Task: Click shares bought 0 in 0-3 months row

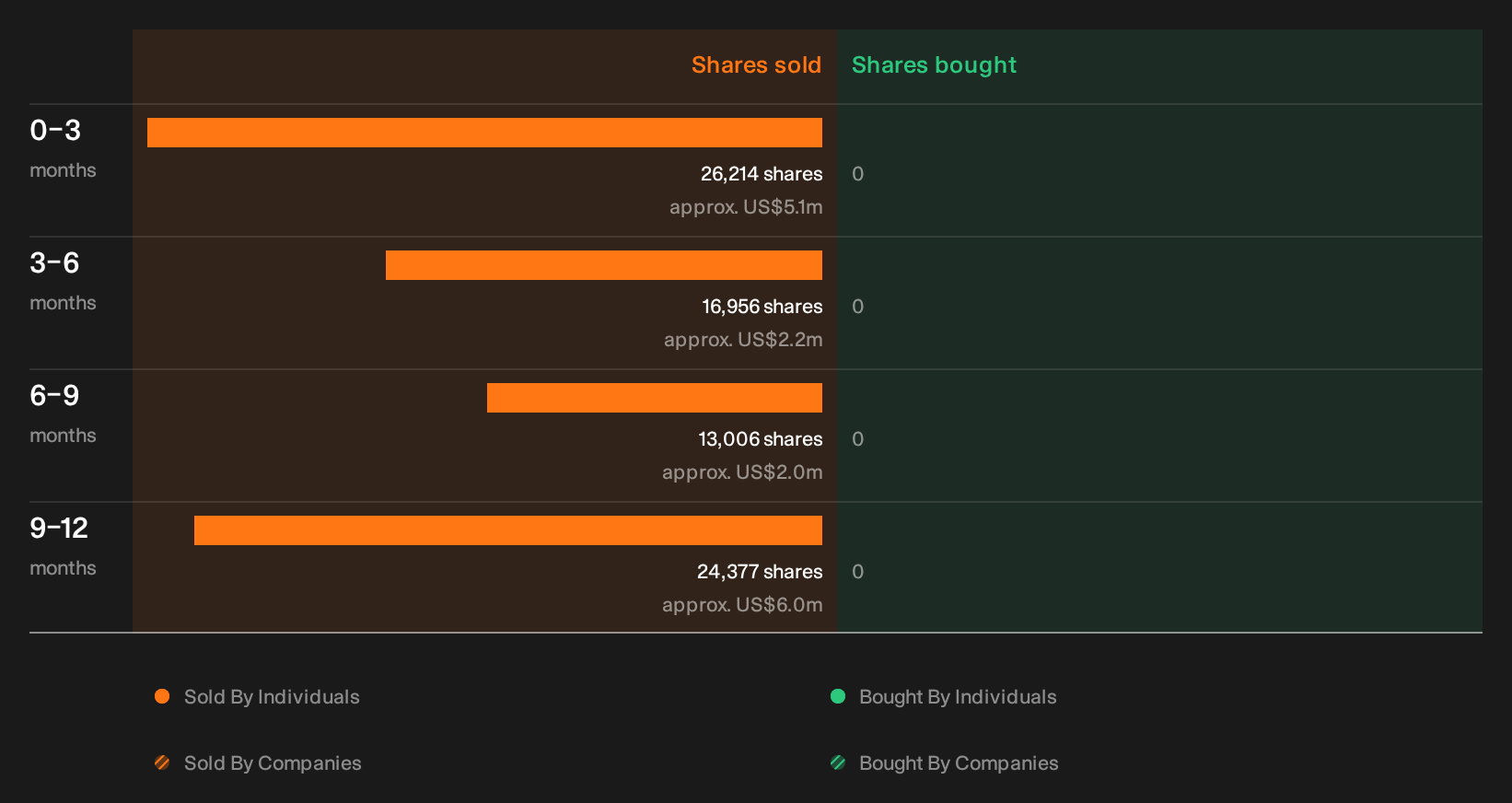Action: pyautogui.click(x=857, y=174)
